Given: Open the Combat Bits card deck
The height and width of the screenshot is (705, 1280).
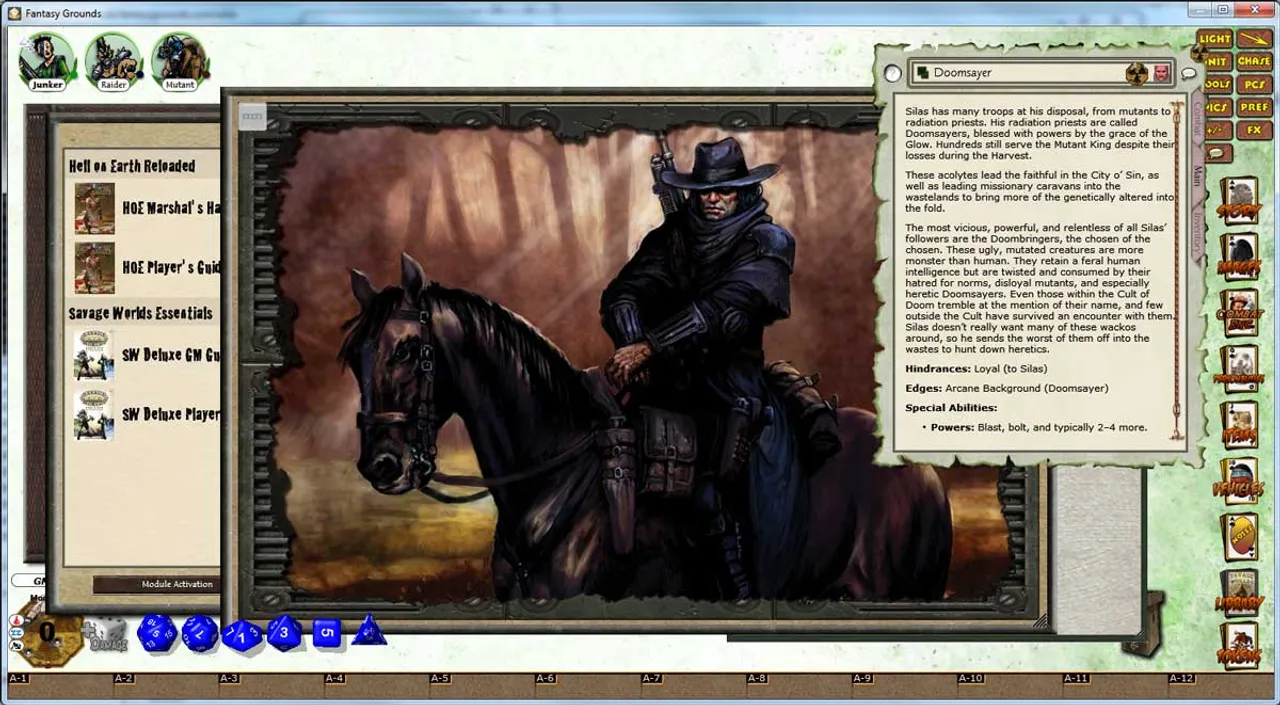Looking at the screenshot, I should [1240, 315].
